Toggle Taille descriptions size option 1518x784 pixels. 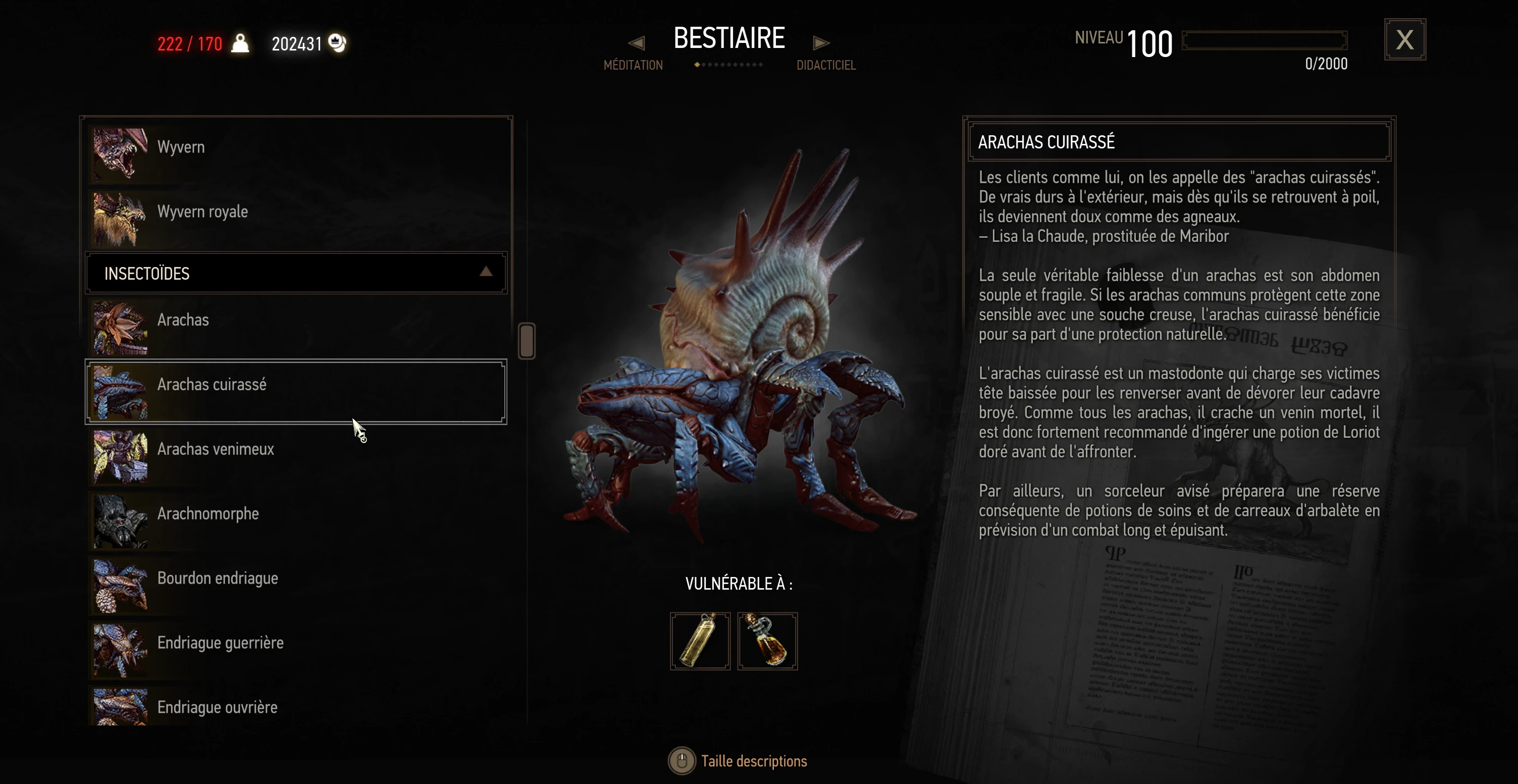[754, 761]
